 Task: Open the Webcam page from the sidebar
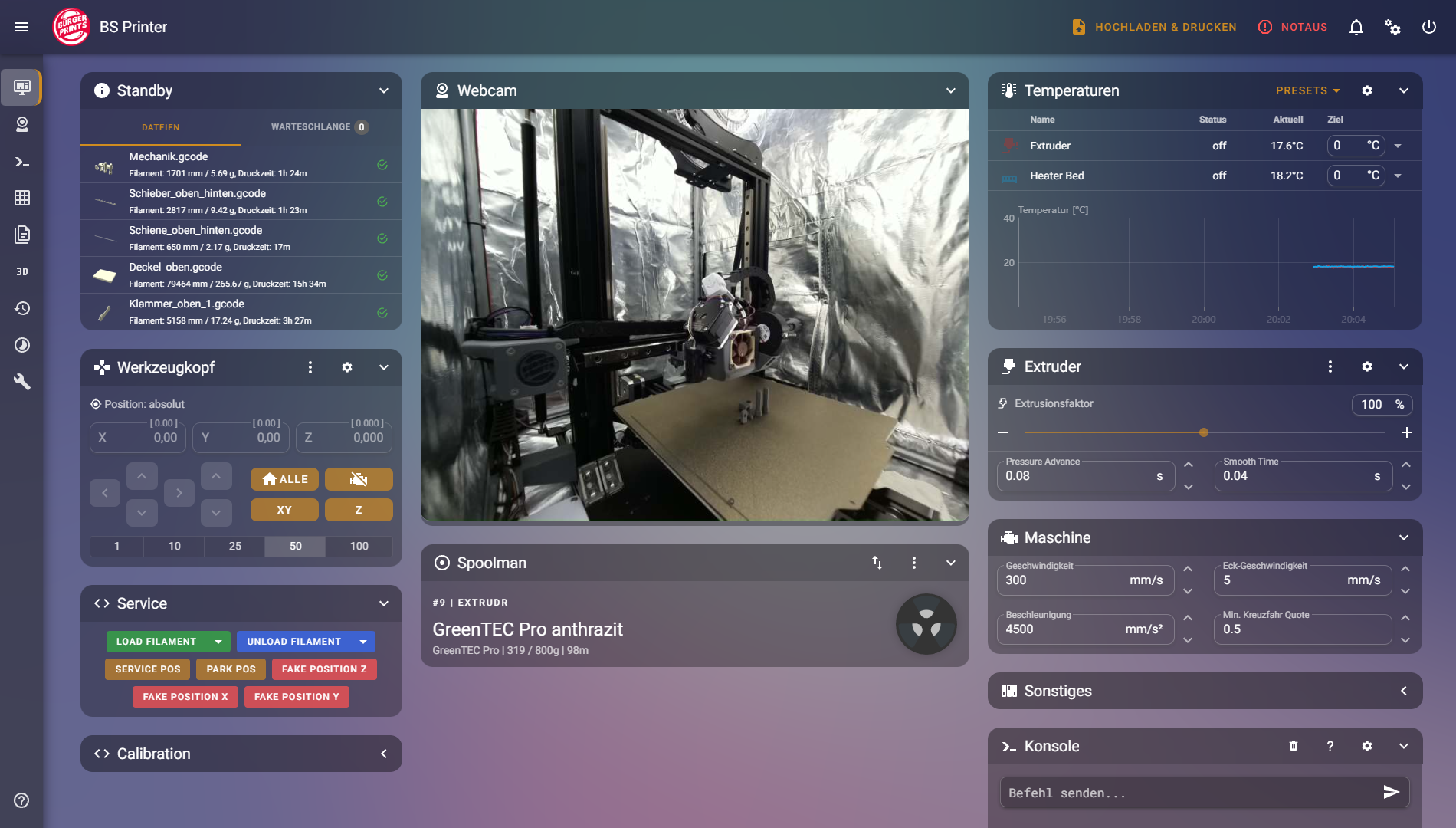click(22, 124)
